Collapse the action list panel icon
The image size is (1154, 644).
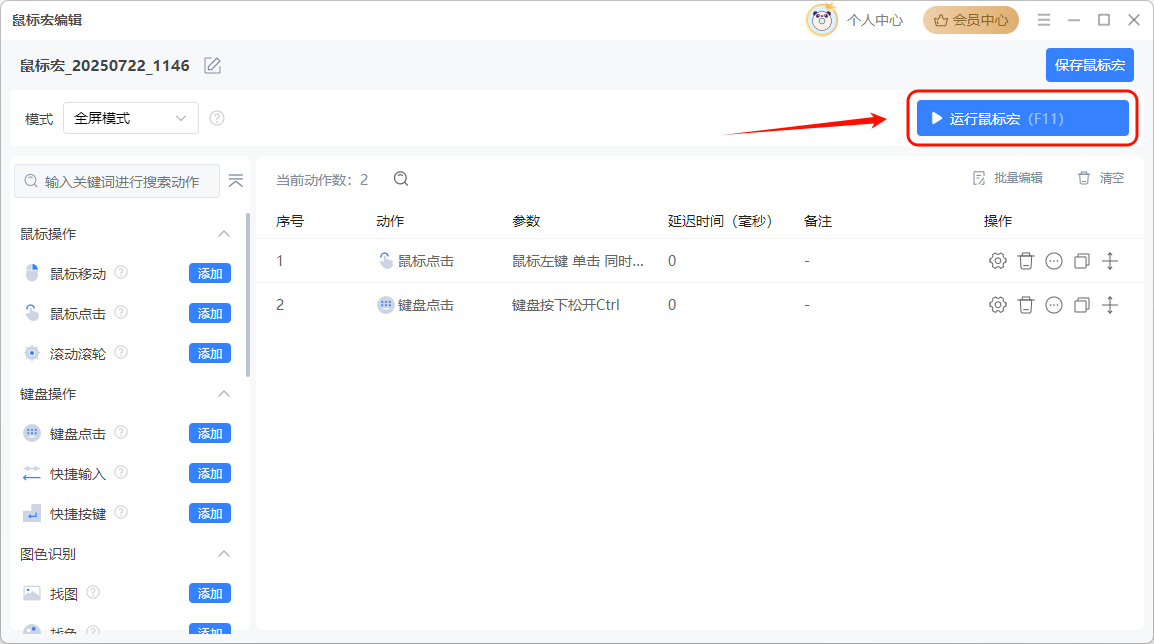[236, 181]
